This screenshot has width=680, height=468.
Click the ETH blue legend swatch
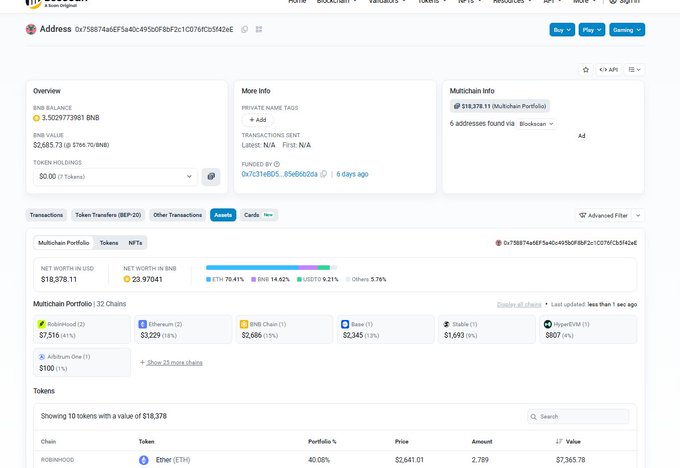tap(208, 279)
